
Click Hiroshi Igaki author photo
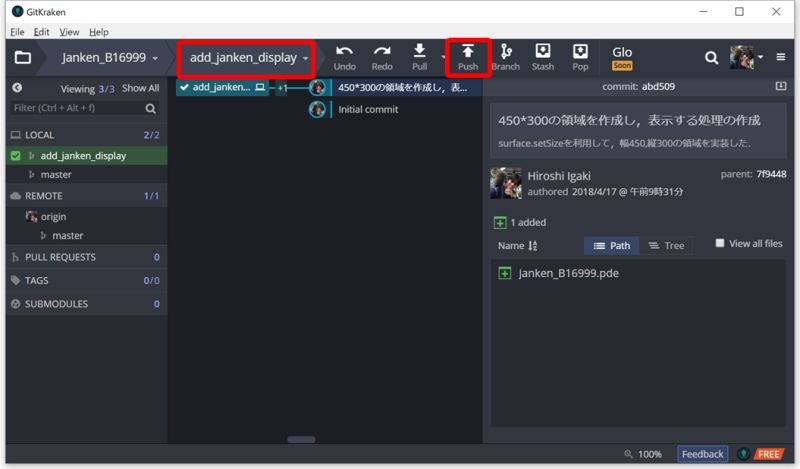click(x=506, y=183)
